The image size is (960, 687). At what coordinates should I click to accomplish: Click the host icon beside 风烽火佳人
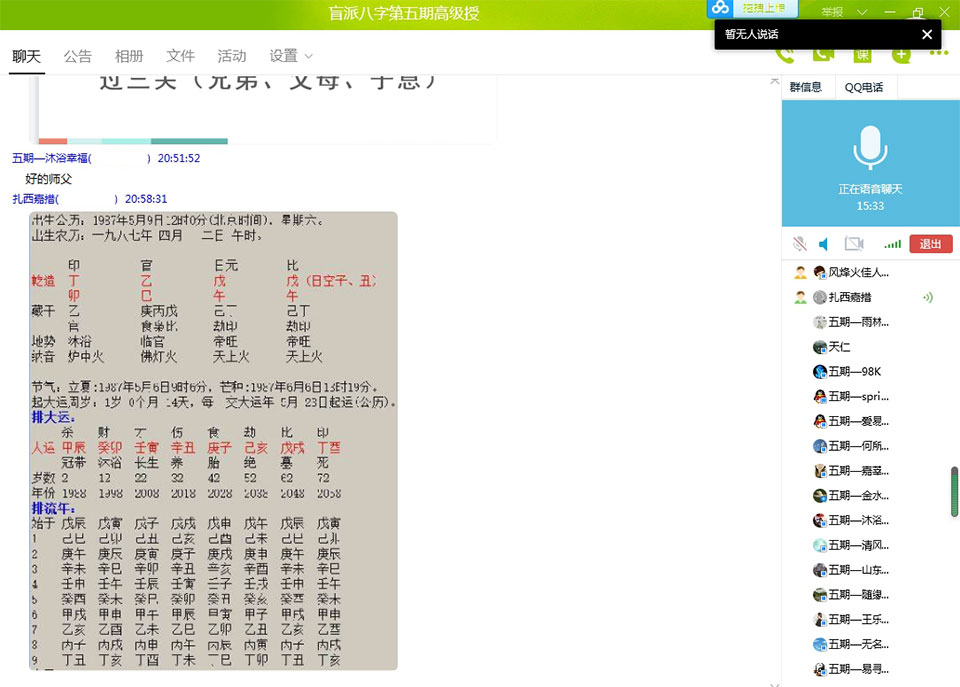[x=800, y=272]
